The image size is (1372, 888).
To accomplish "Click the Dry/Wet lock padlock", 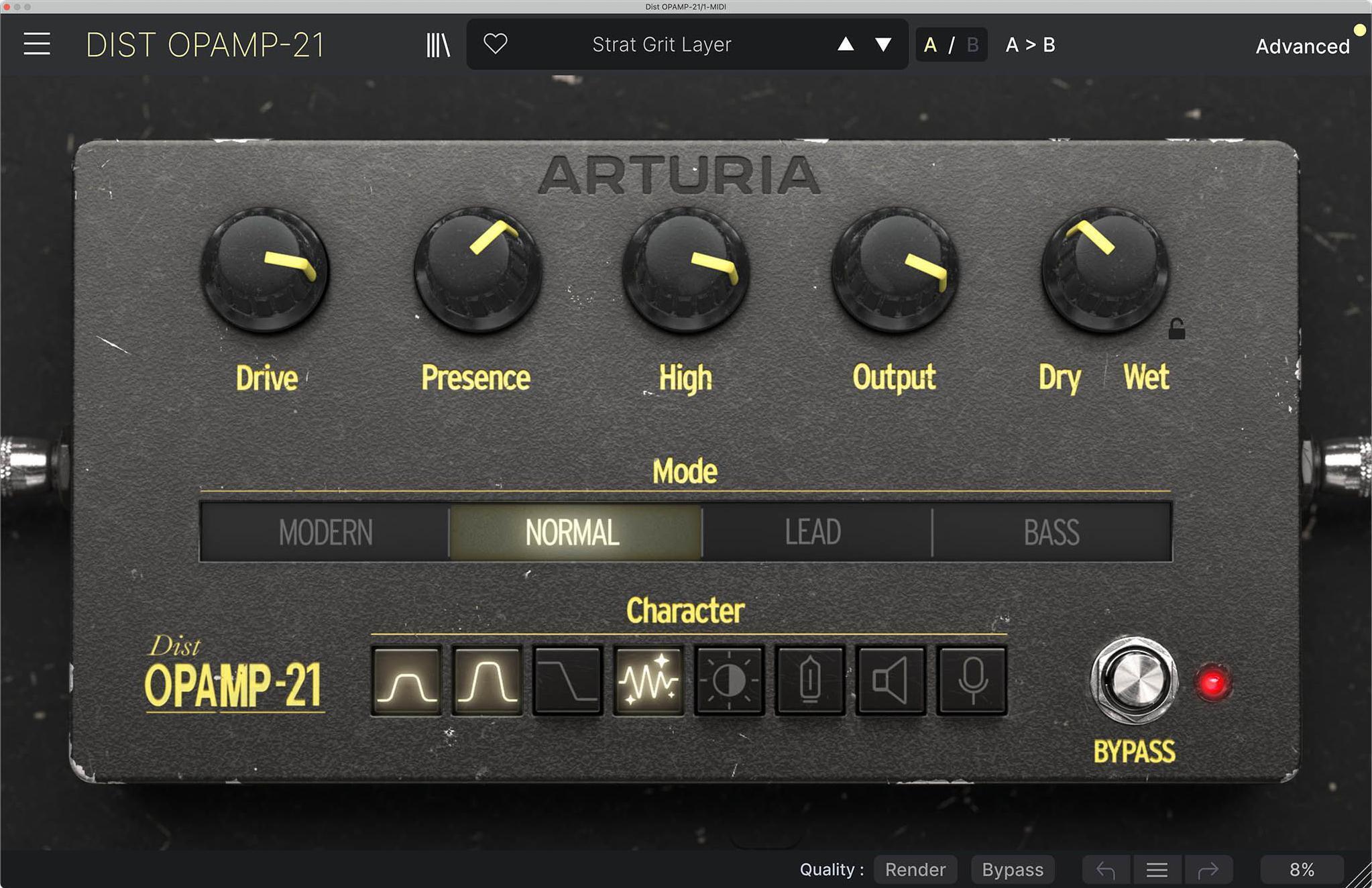I will [x=1178, y=328].
